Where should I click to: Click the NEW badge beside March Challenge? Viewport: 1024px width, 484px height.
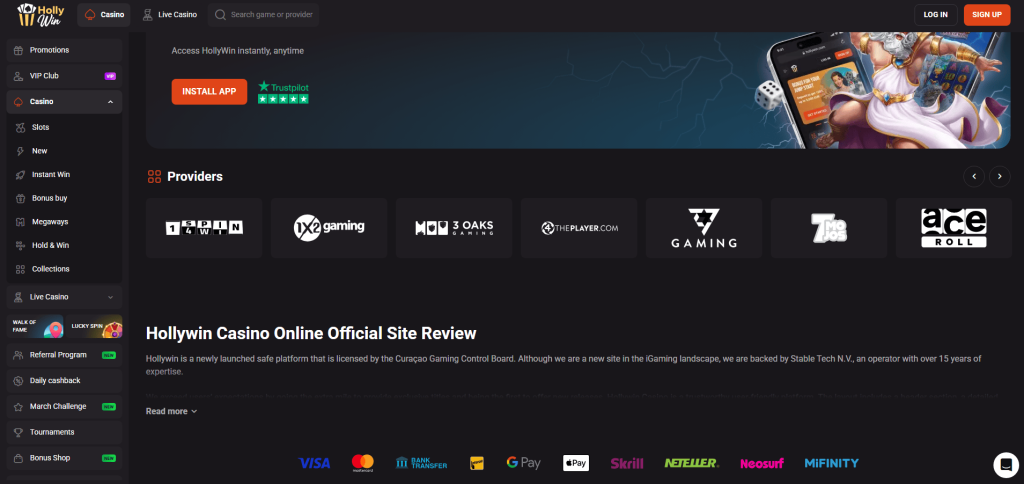pyautogui.click(x=108, y=406)
